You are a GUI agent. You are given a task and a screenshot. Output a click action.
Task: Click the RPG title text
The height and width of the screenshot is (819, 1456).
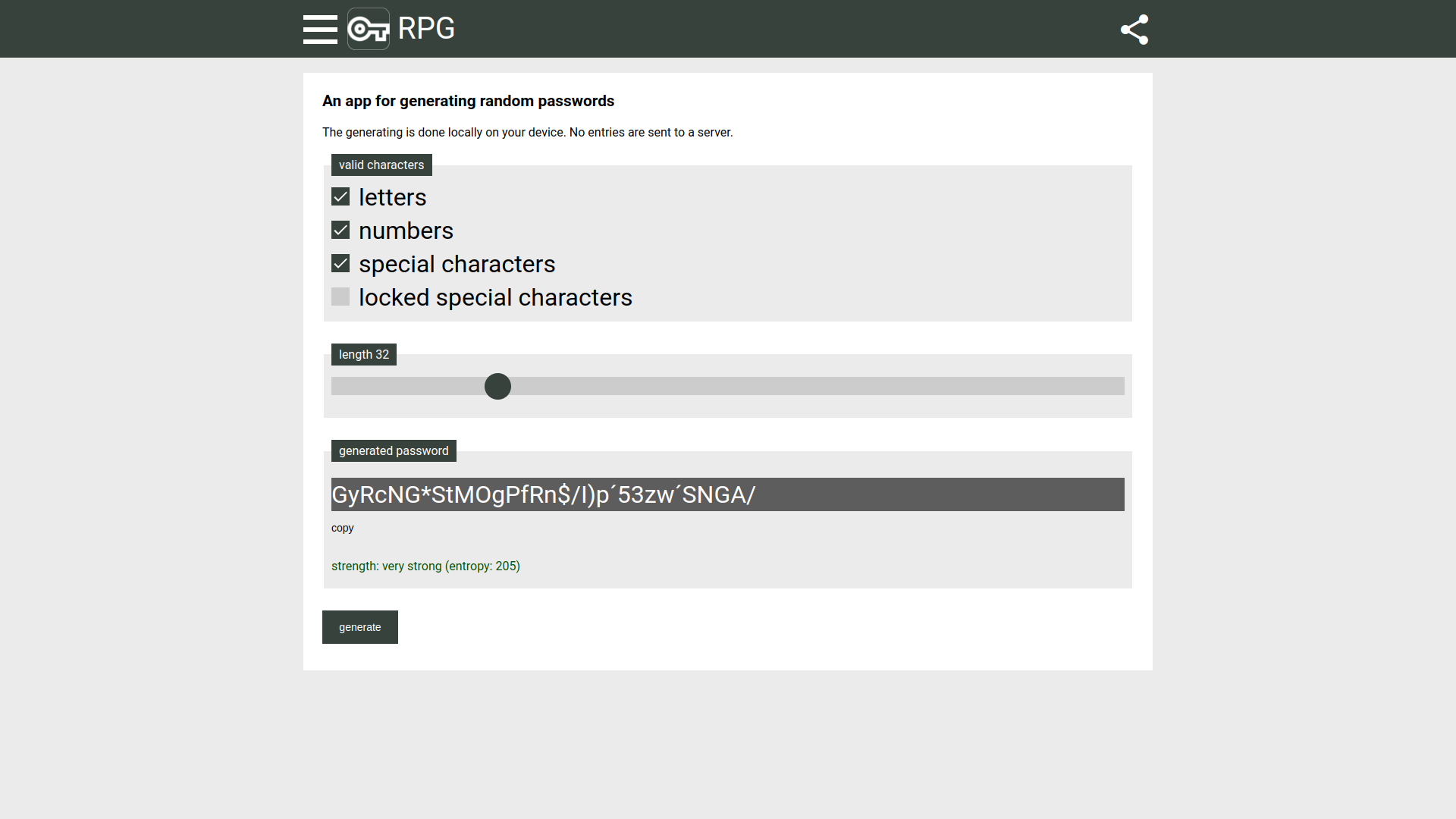(x=426, y=29)
